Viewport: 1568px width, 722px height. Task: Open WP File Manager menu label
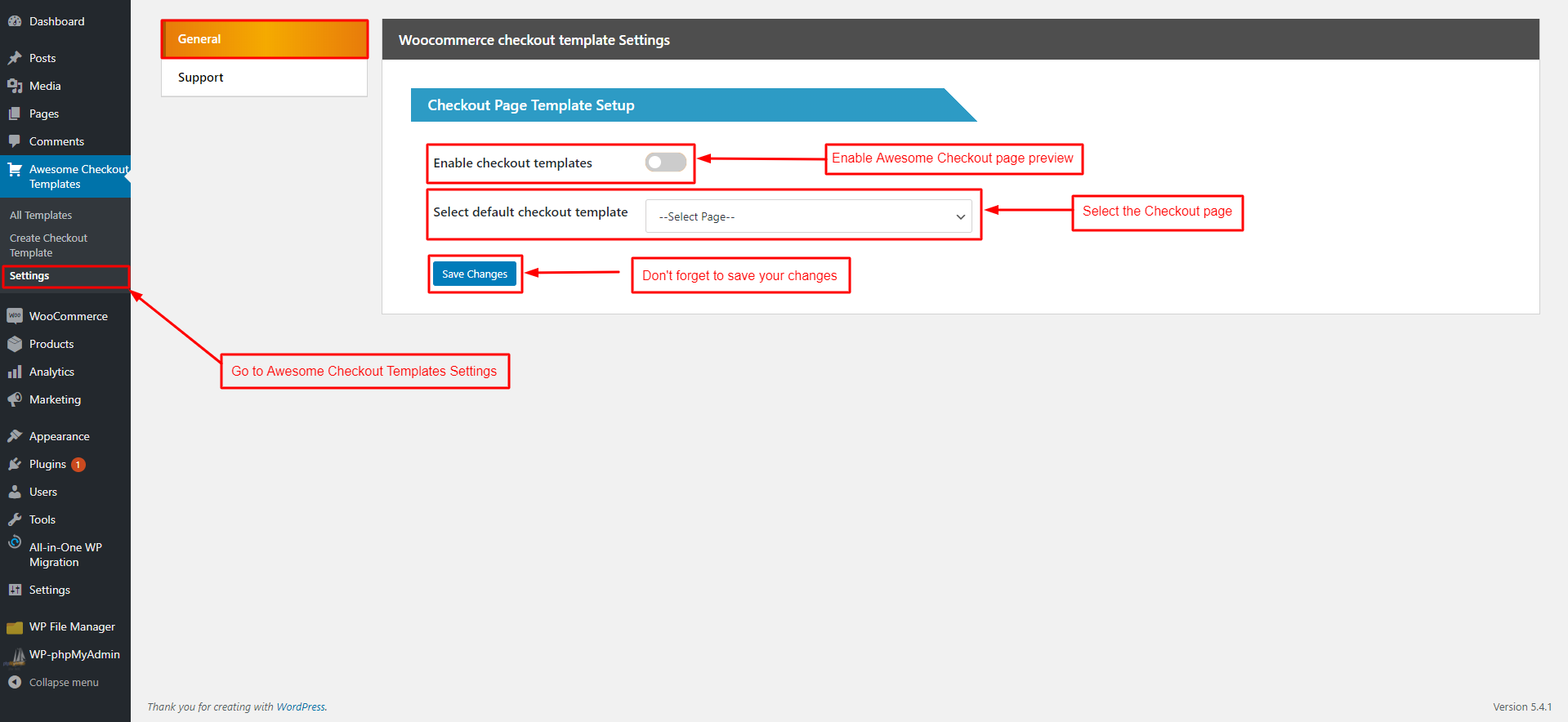pos(72,626)
